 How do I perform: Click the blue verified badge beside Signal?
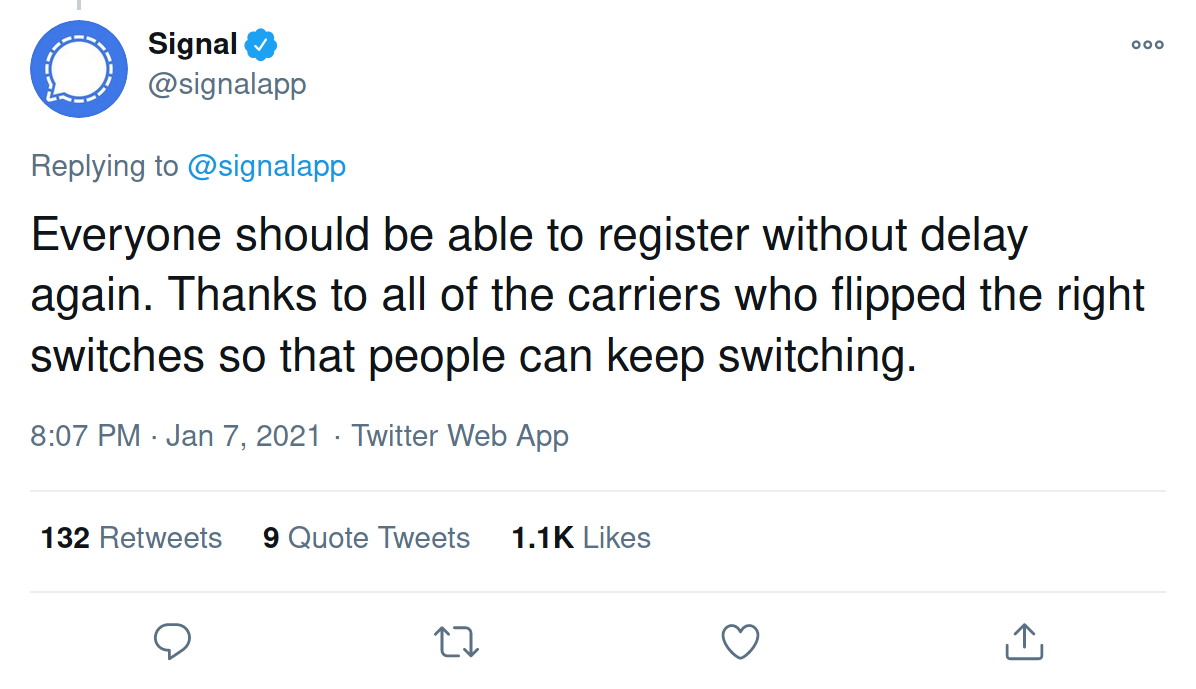[x=262, y=44]
